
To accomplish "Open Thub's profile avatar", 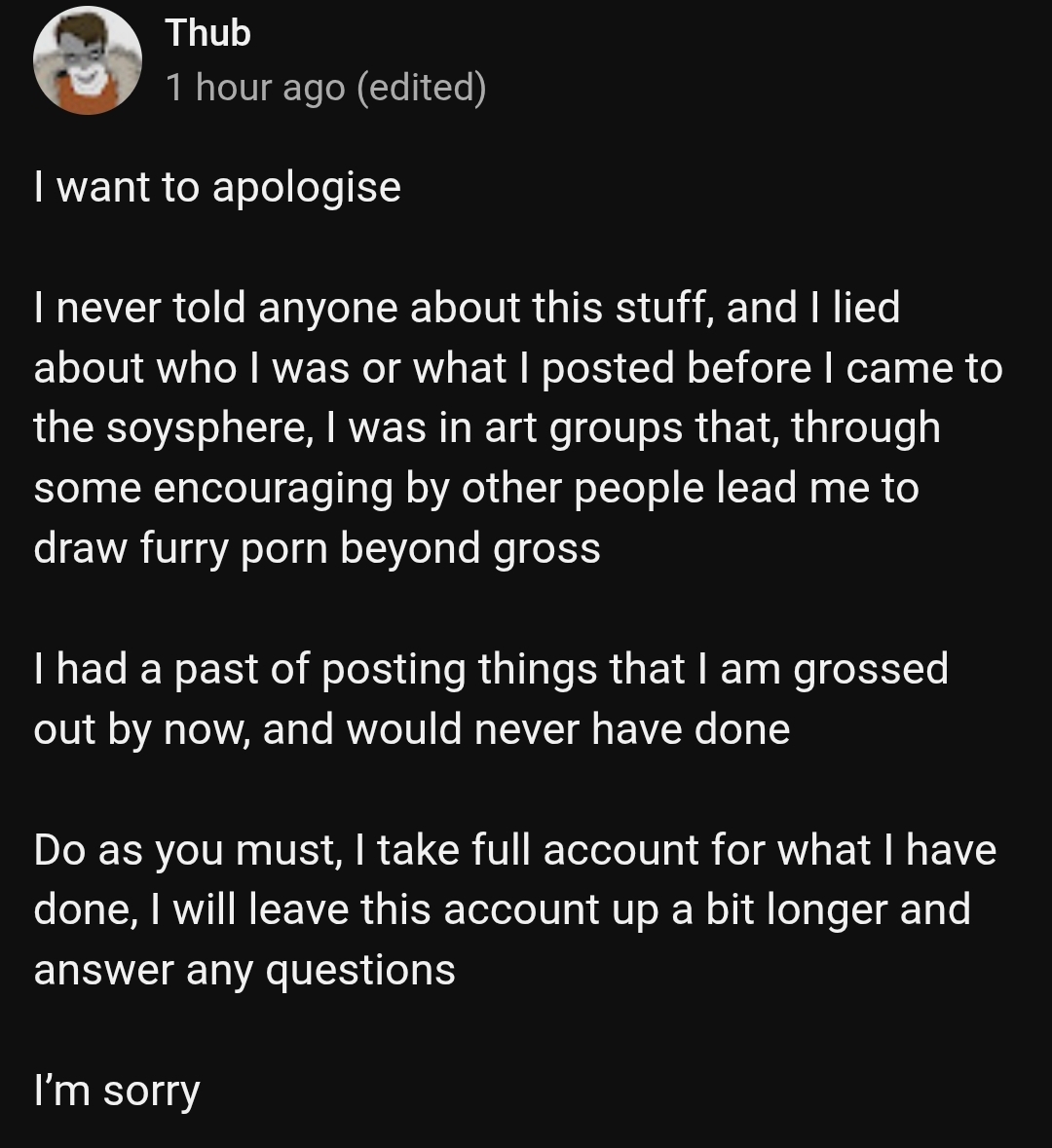I will [88, 60].
